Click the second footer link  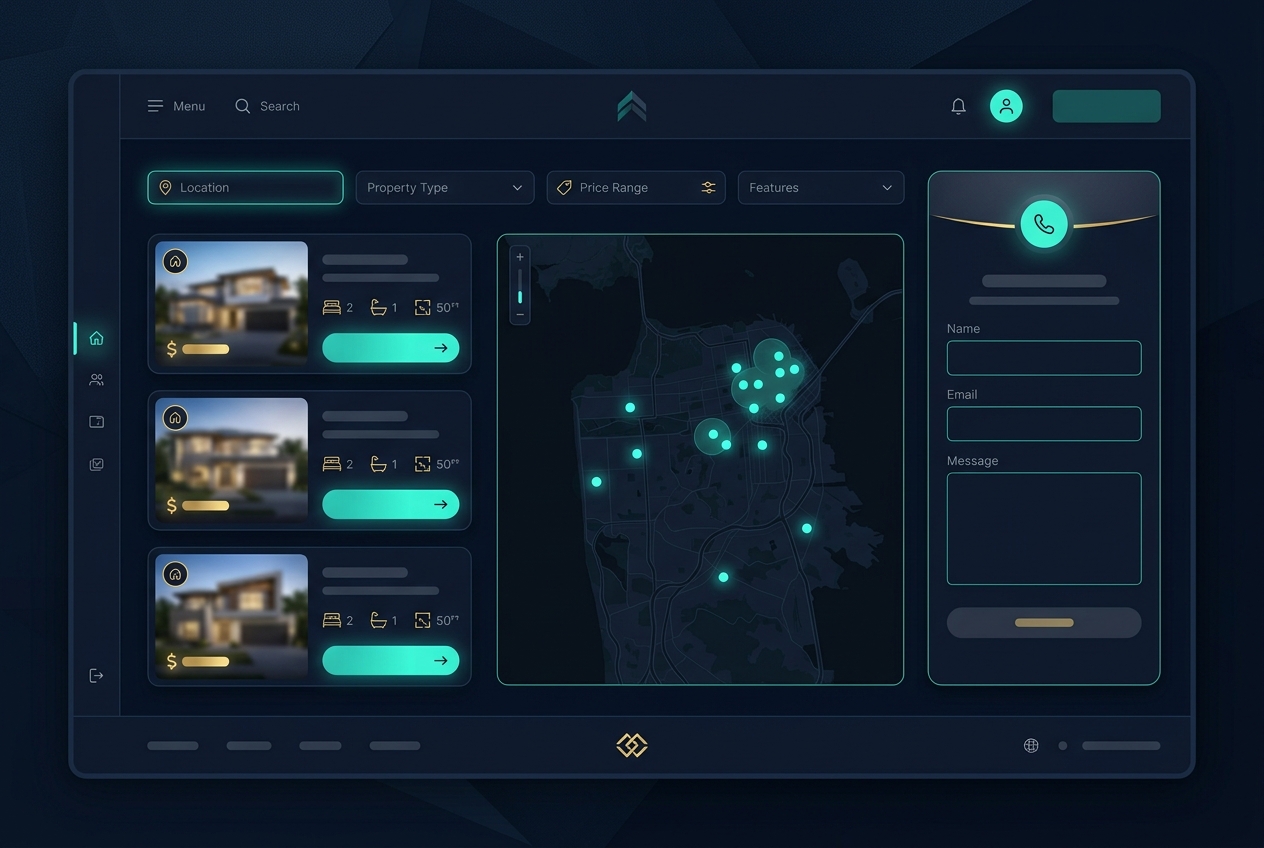coord(249,745)
